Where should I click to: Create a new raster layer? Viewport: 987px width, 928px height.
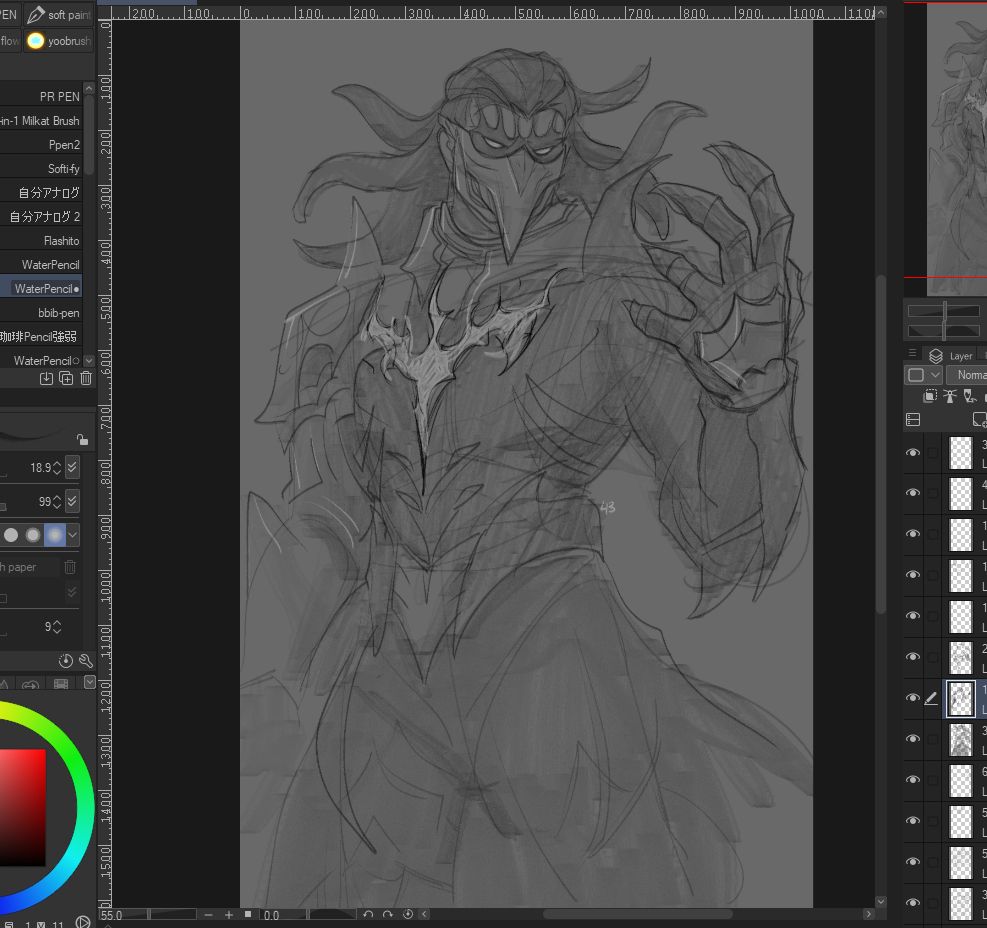point(979,419)
